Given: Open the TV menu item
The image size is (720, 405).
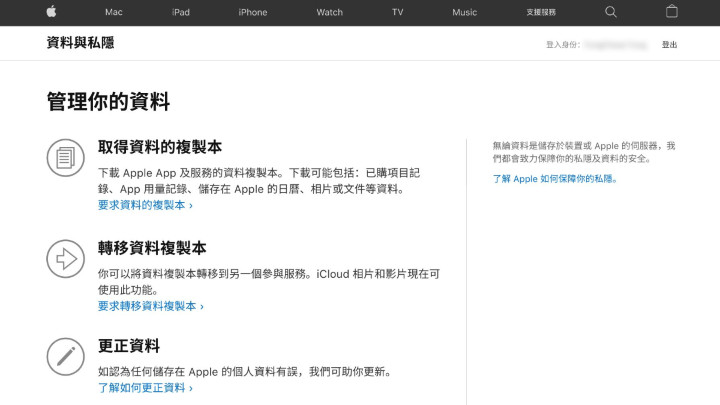Looking at the screenshot, I should tap(397, 12).
